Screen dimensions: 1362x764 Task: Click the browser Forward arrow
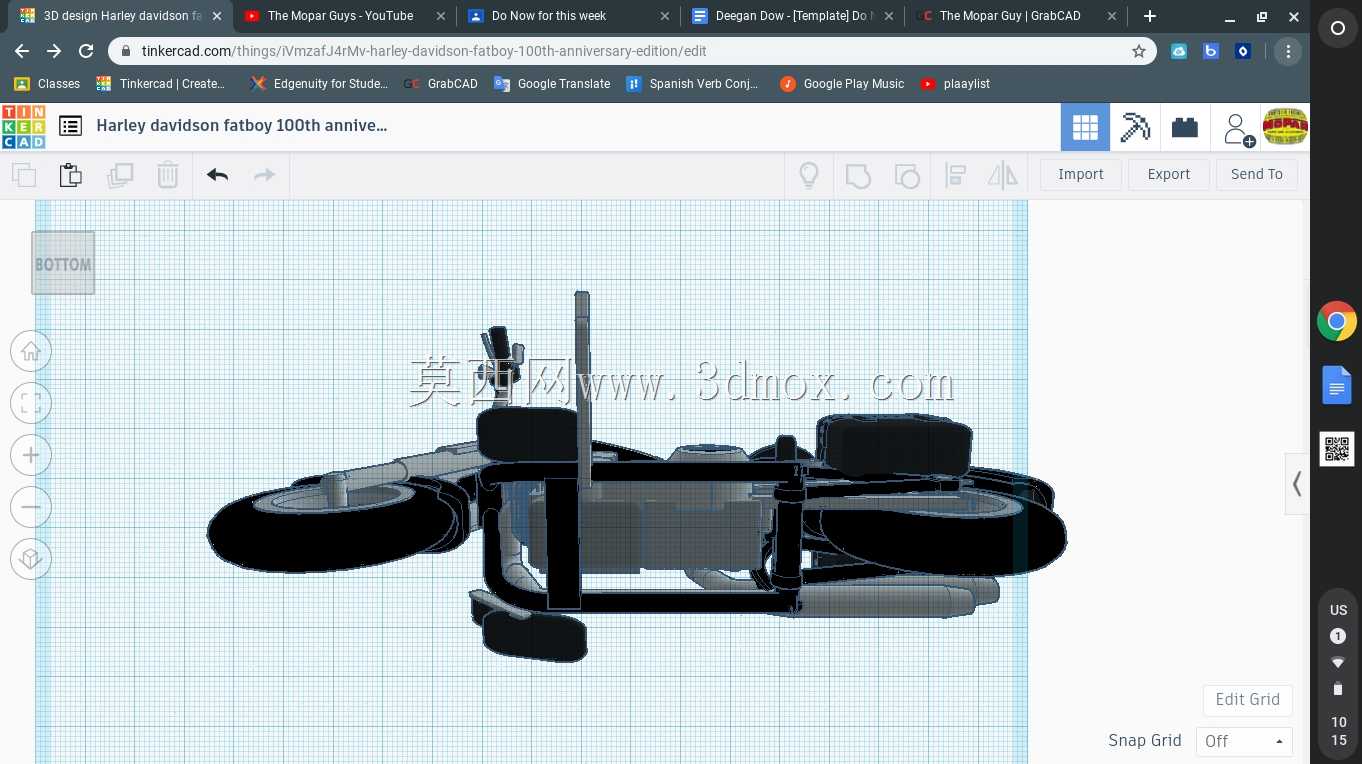54,51
